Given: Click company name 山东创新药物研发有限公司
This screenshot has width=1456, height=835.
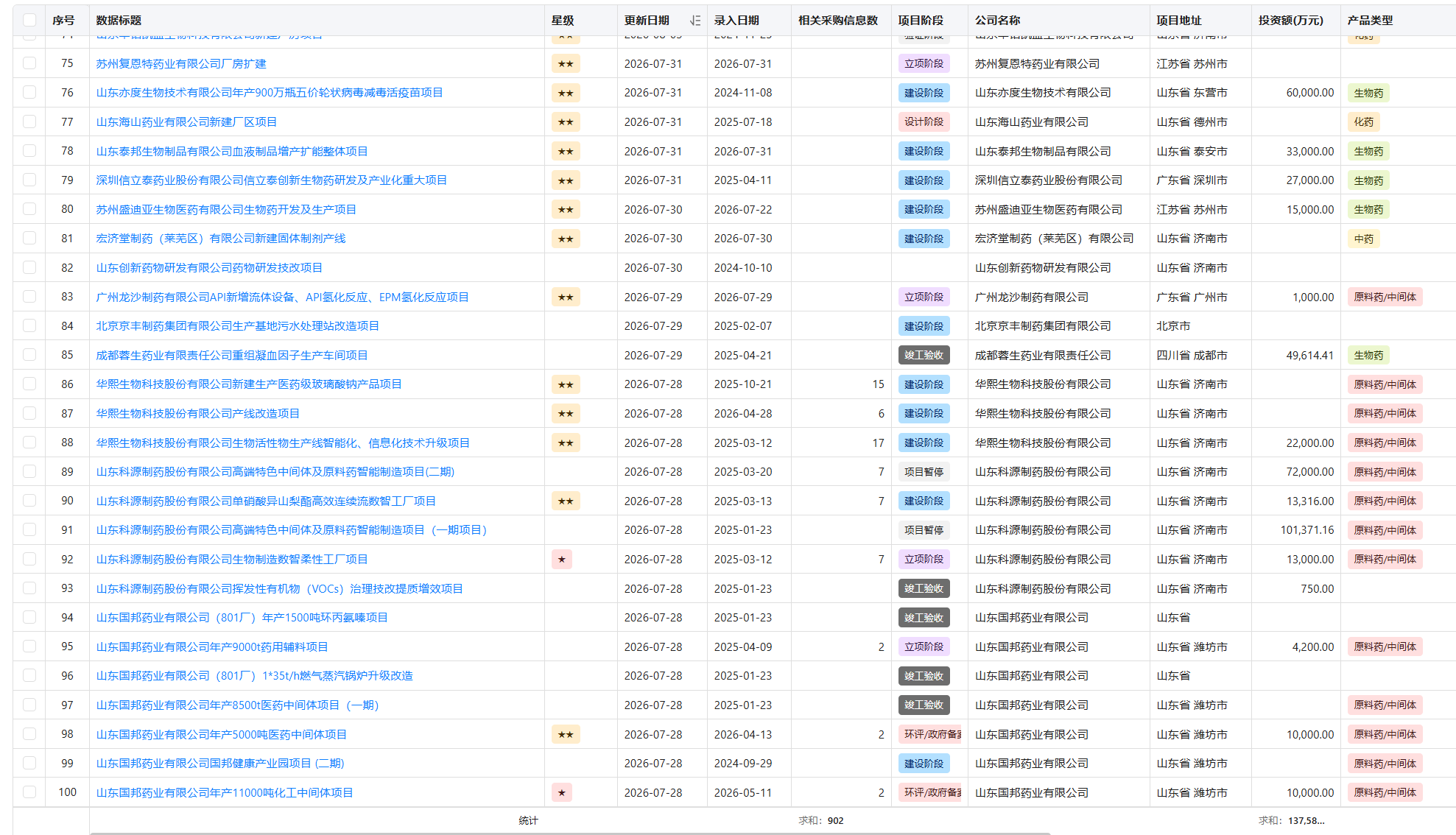Looking at the screenshot, I should [1042, 268].
